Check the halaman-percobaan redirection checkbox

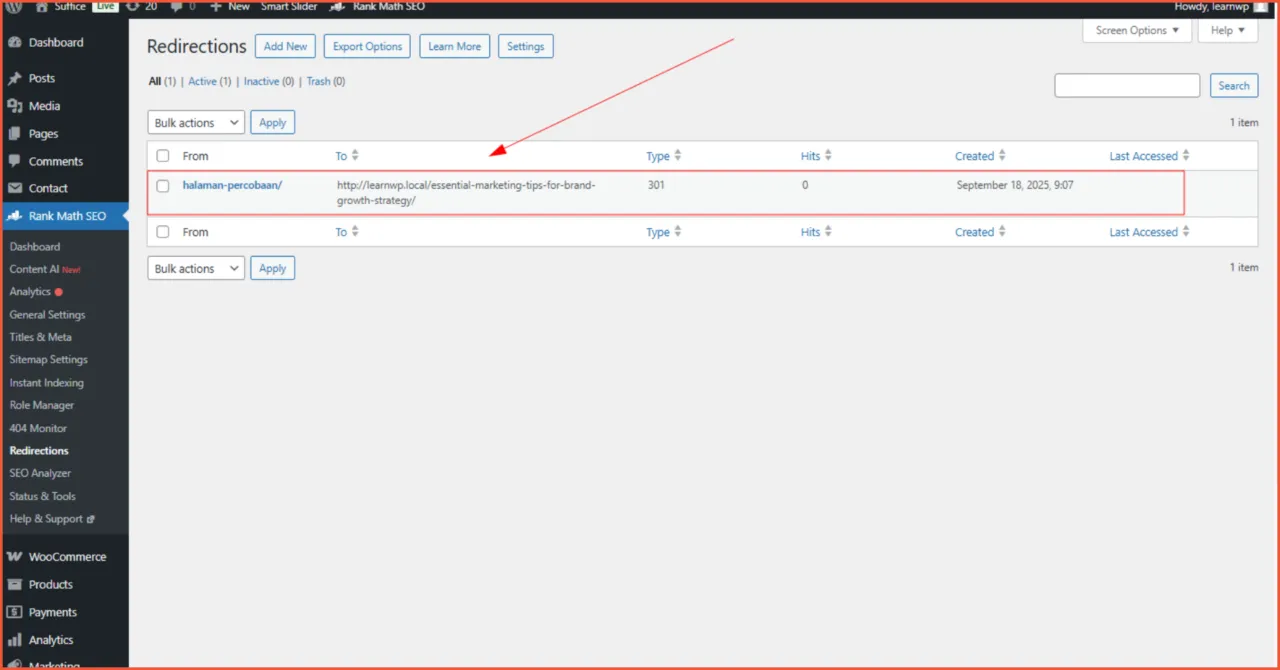click(162, 185)
